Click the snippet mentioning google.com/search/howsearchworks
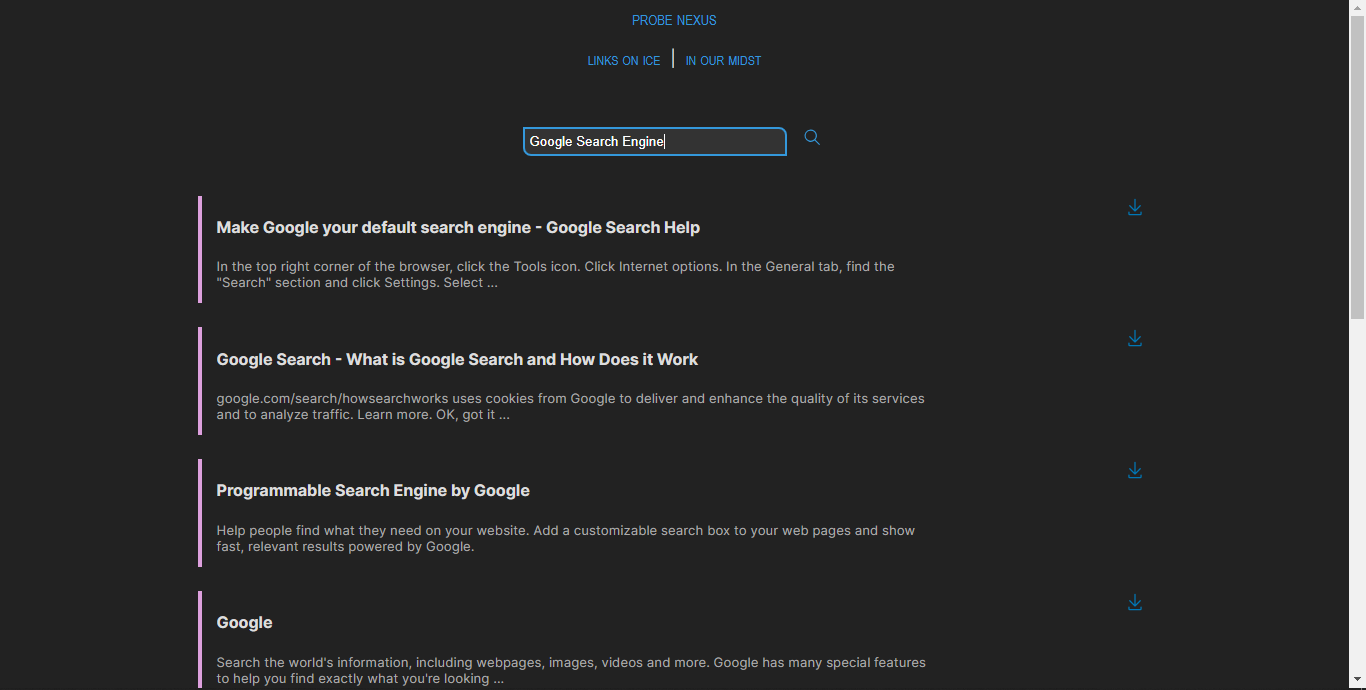Image resolution: width=1366 pixels, height=690 pixels. click(570, 407)
